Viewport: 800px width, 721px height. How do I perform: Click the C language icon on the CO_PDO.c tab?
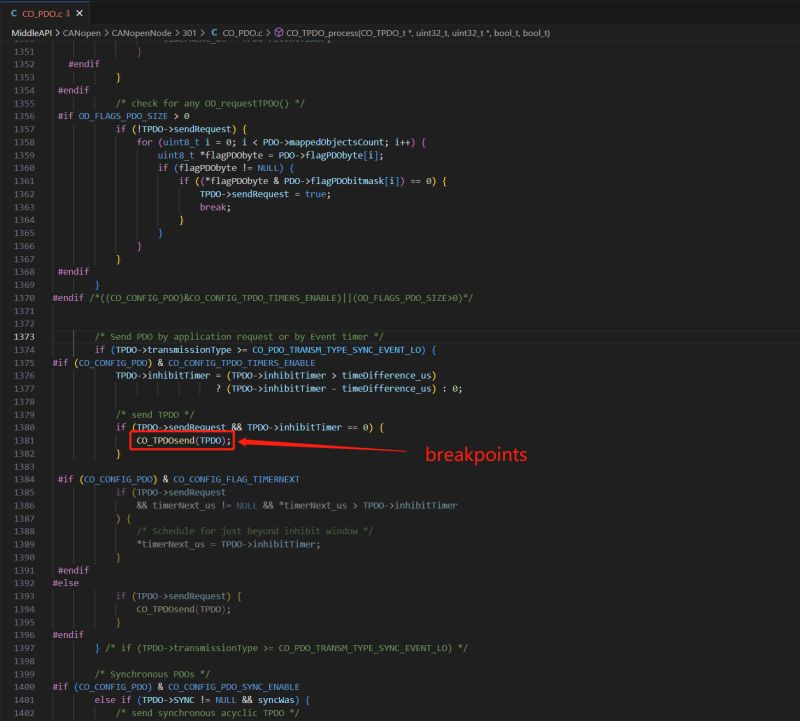[14, 15]
